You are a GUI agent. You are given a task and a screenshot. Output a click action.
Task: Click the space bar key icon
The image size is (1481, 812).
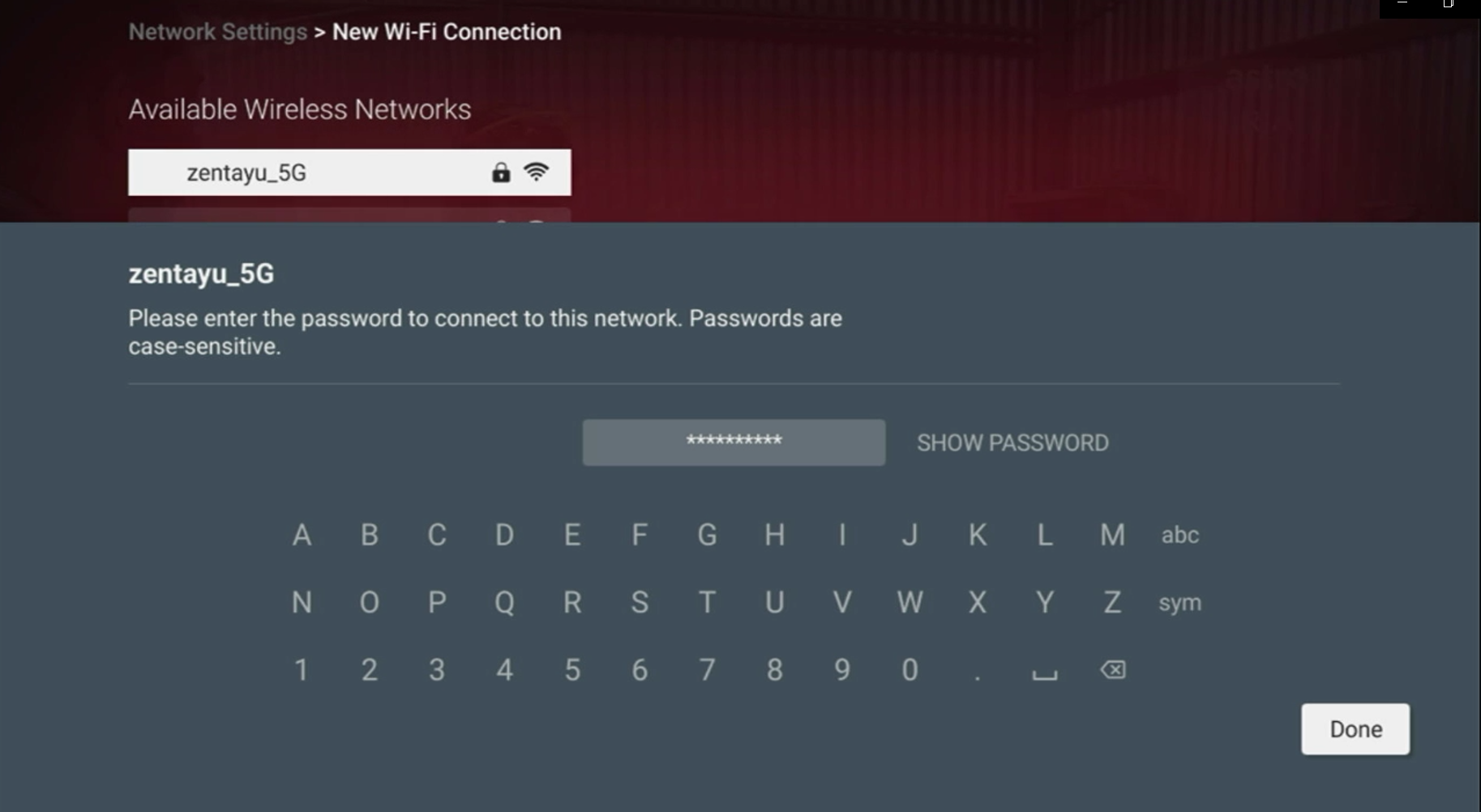pos(1044,674)
